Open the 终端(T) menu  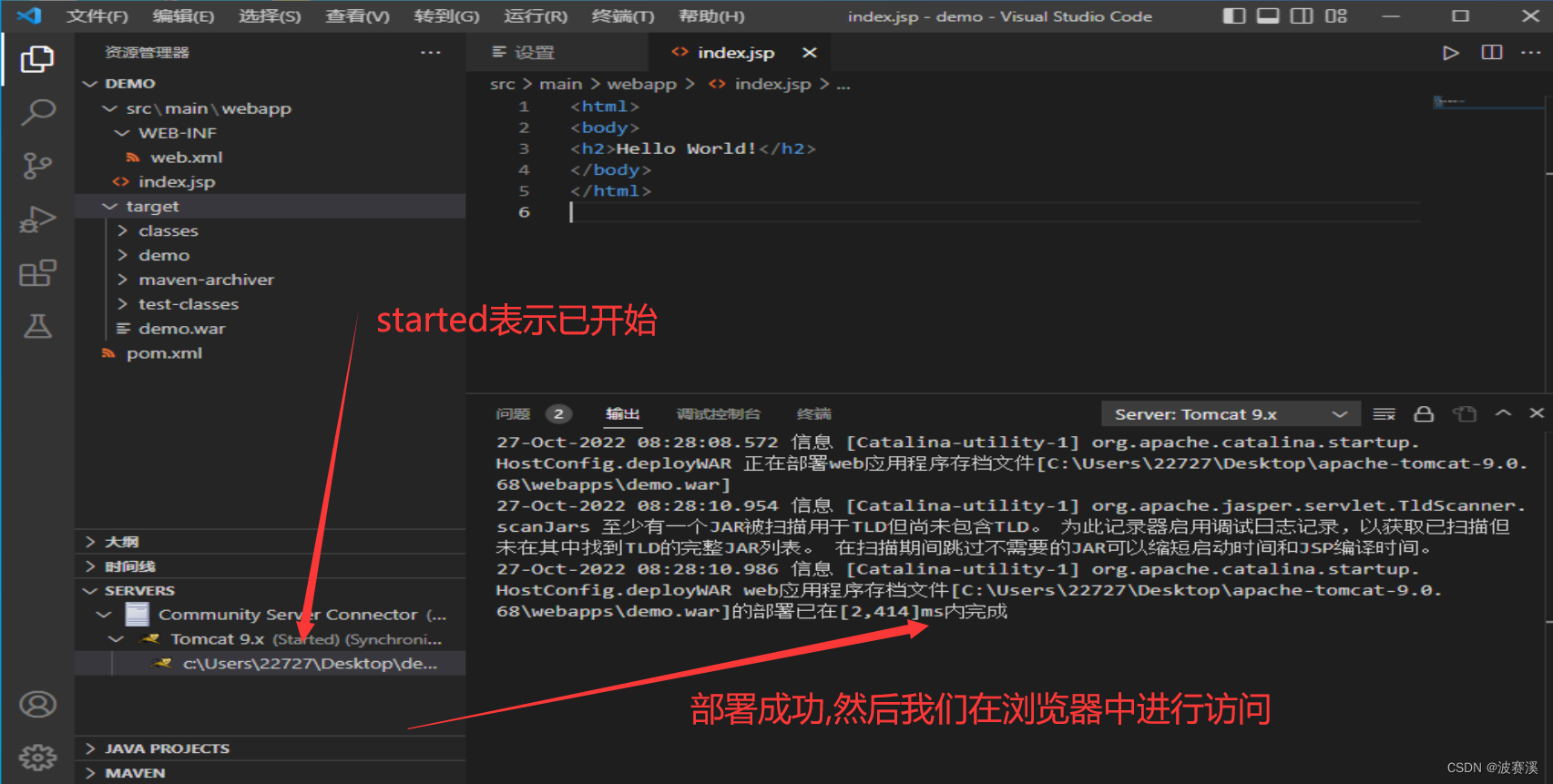[x=623, y=16]
